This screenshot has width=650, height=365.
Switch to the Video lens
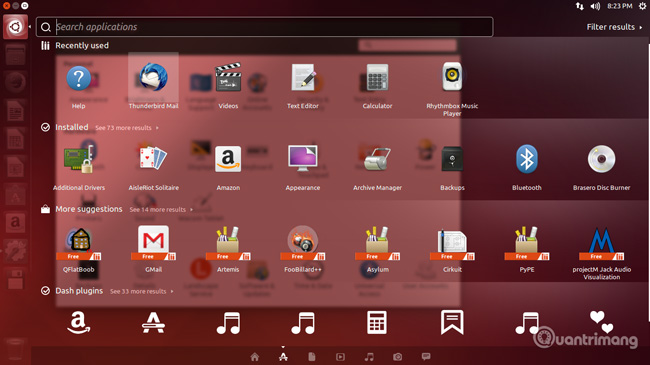click(340, 357)
